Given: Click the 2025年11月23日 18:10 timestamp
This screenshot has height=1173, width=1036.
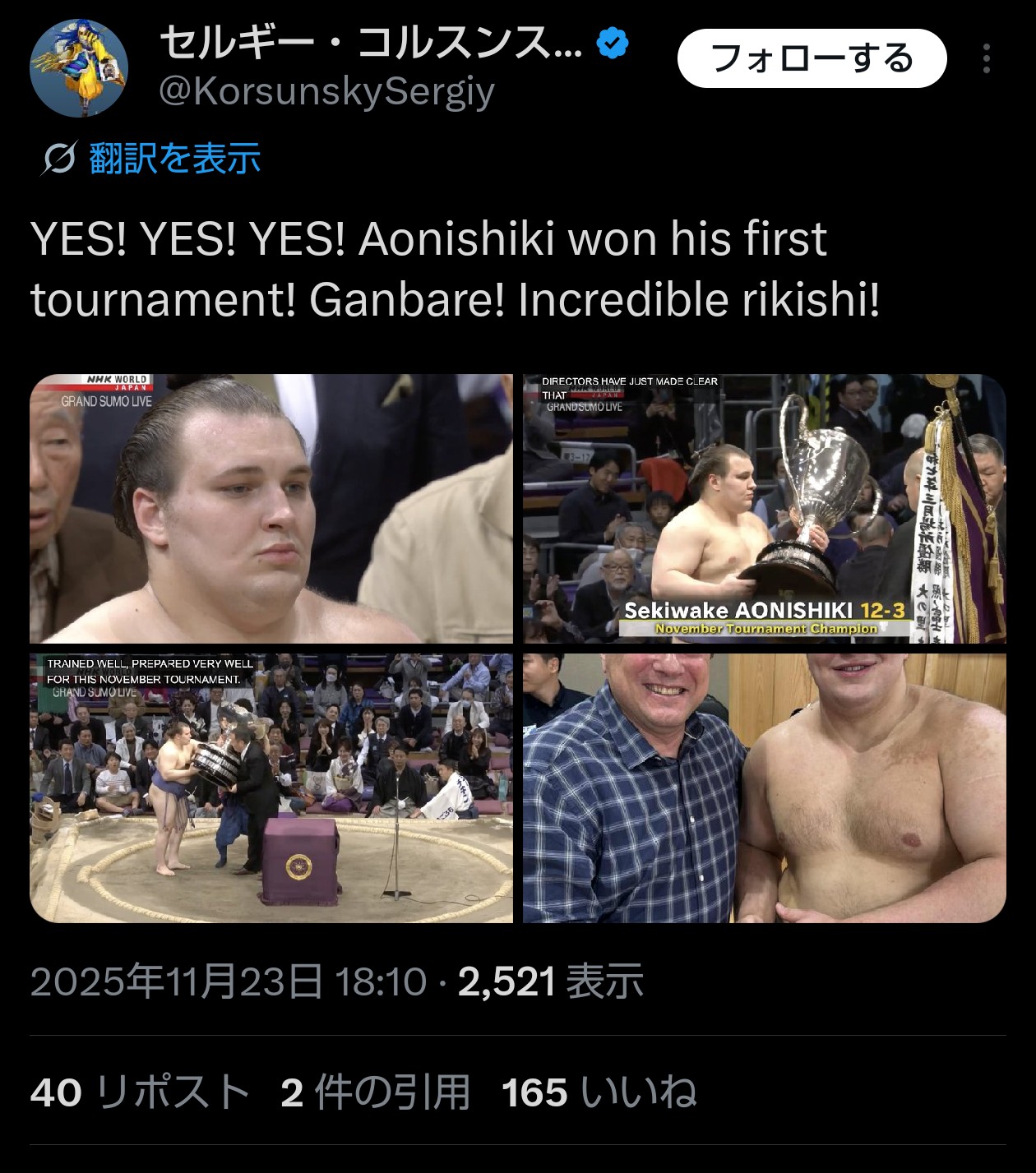Looking at the screenshot, I should click(229, 981).
